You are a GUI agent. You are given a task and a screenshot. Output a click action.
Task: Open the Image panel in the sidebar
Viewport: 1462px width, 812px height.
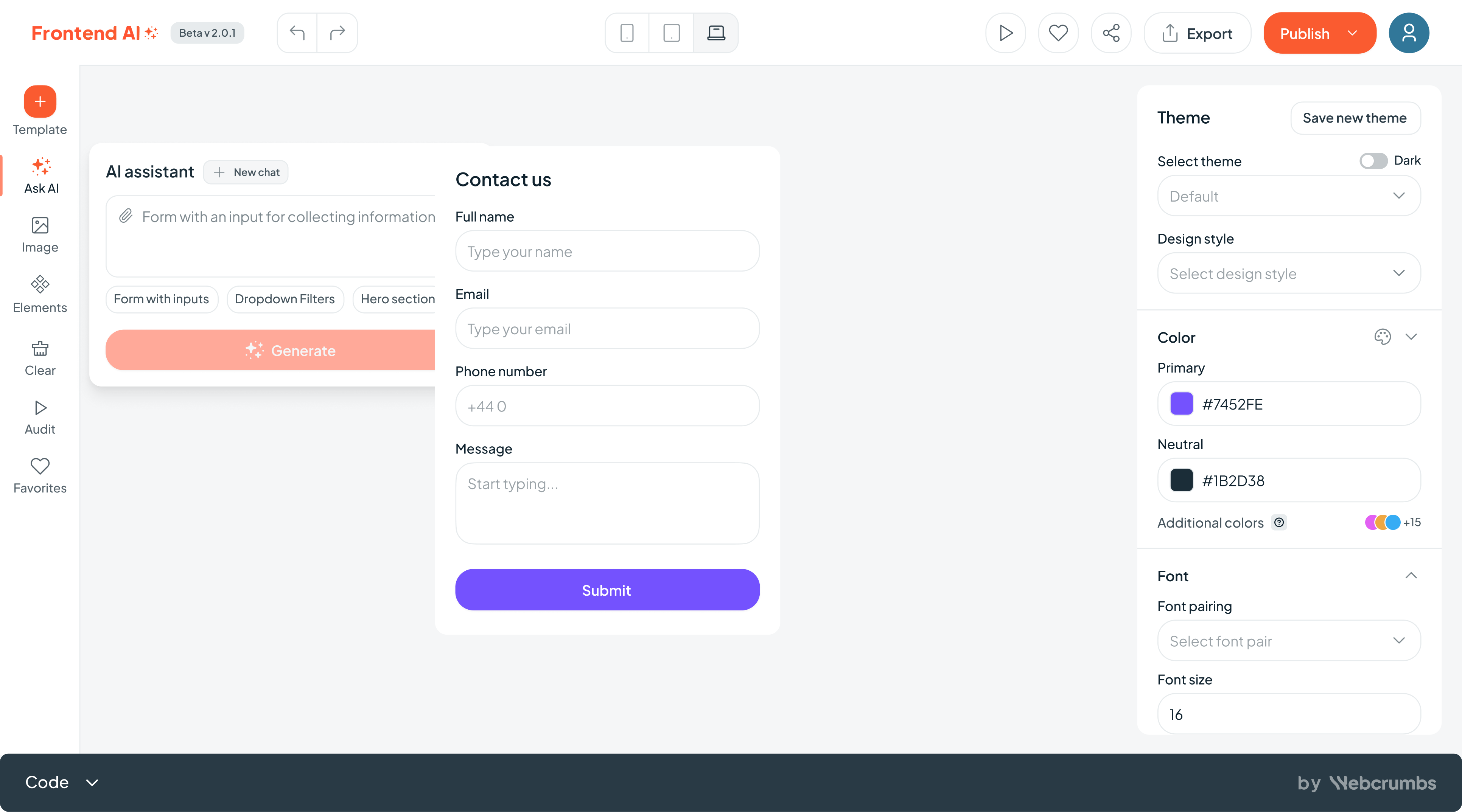pyautogui.click(x=40, y=234)
